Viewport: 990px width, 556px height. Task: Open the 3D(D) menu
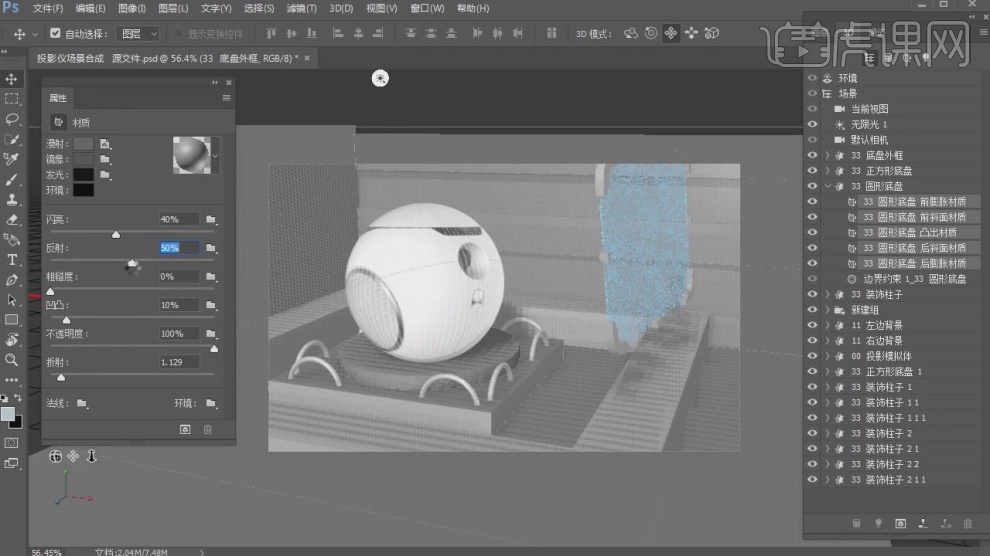pyautogui.click(x=342, y=8)
